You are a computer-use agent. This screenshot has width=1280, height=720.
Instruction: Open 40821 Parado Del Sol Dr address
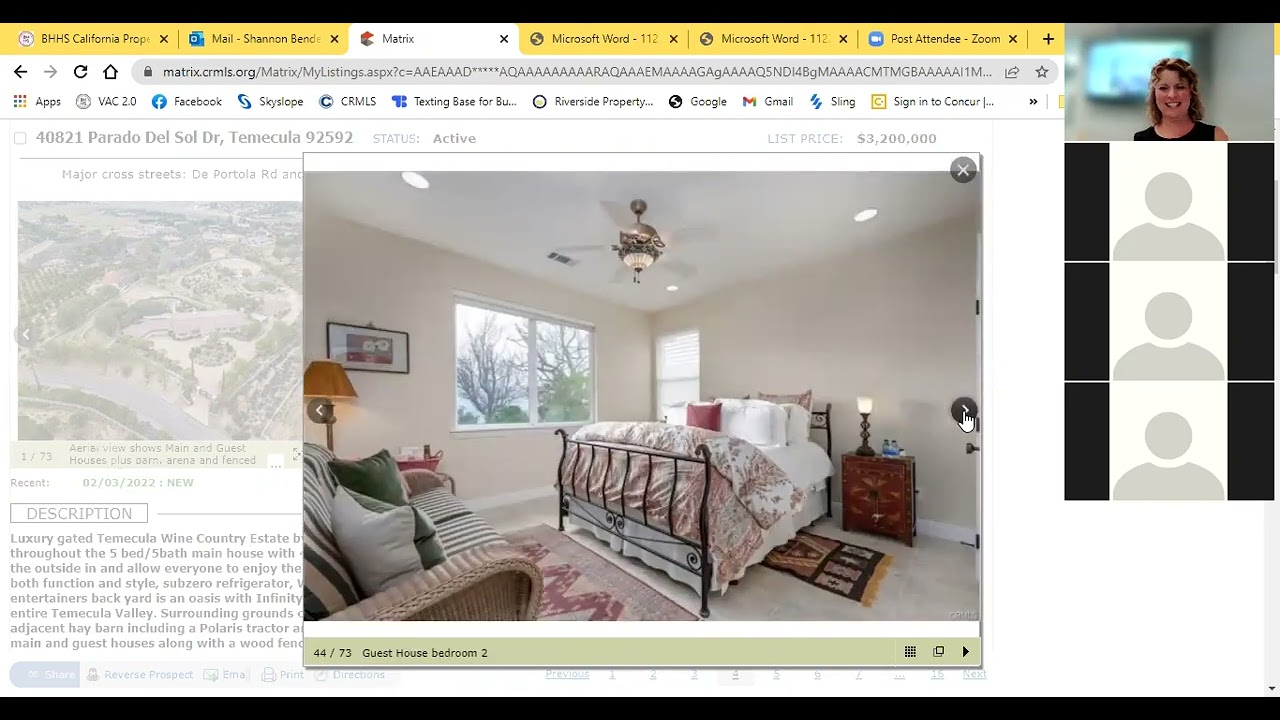194,138
